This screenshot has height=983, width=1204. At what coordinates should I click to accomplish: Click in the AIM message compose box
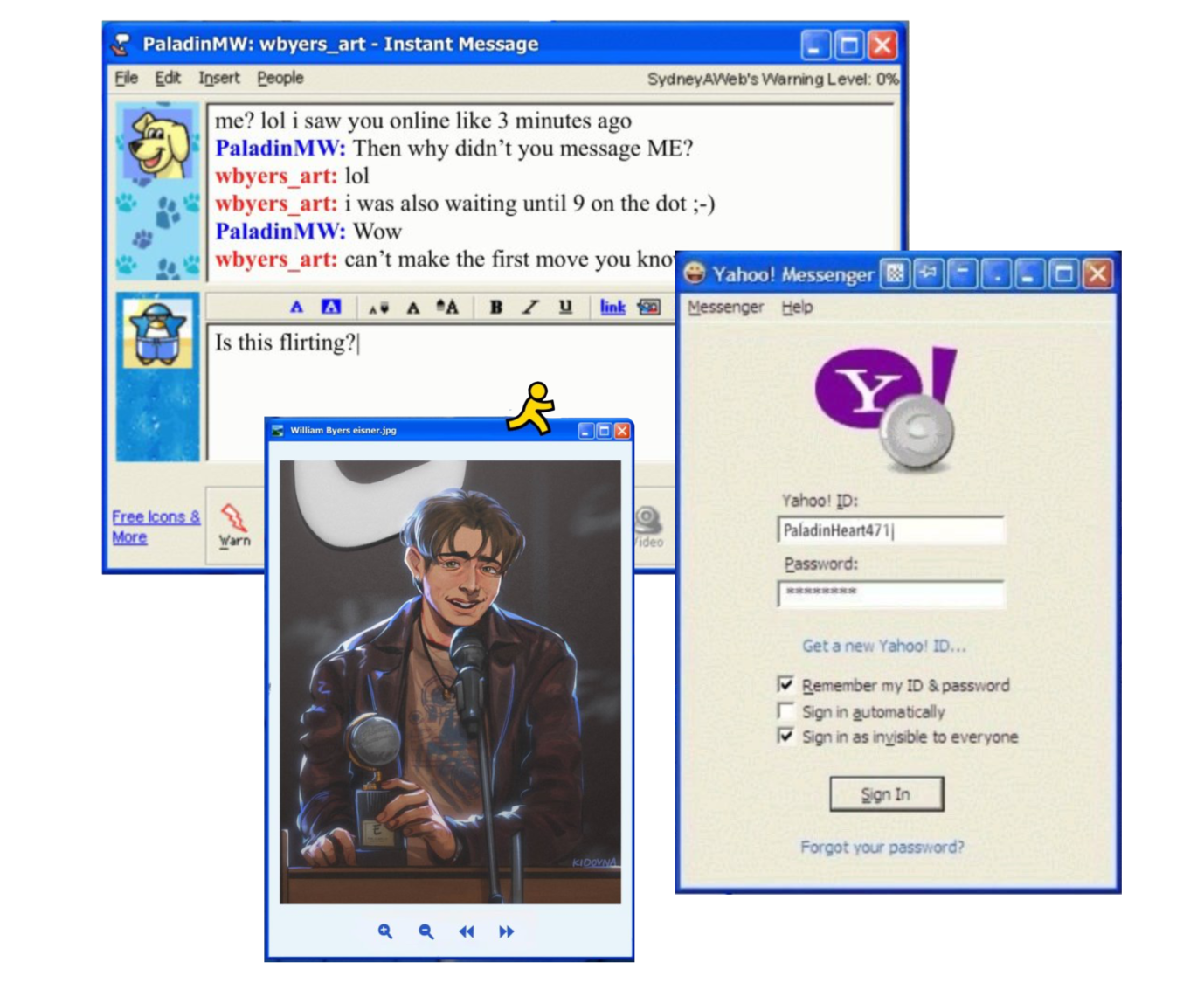click(x=439, y=393)
